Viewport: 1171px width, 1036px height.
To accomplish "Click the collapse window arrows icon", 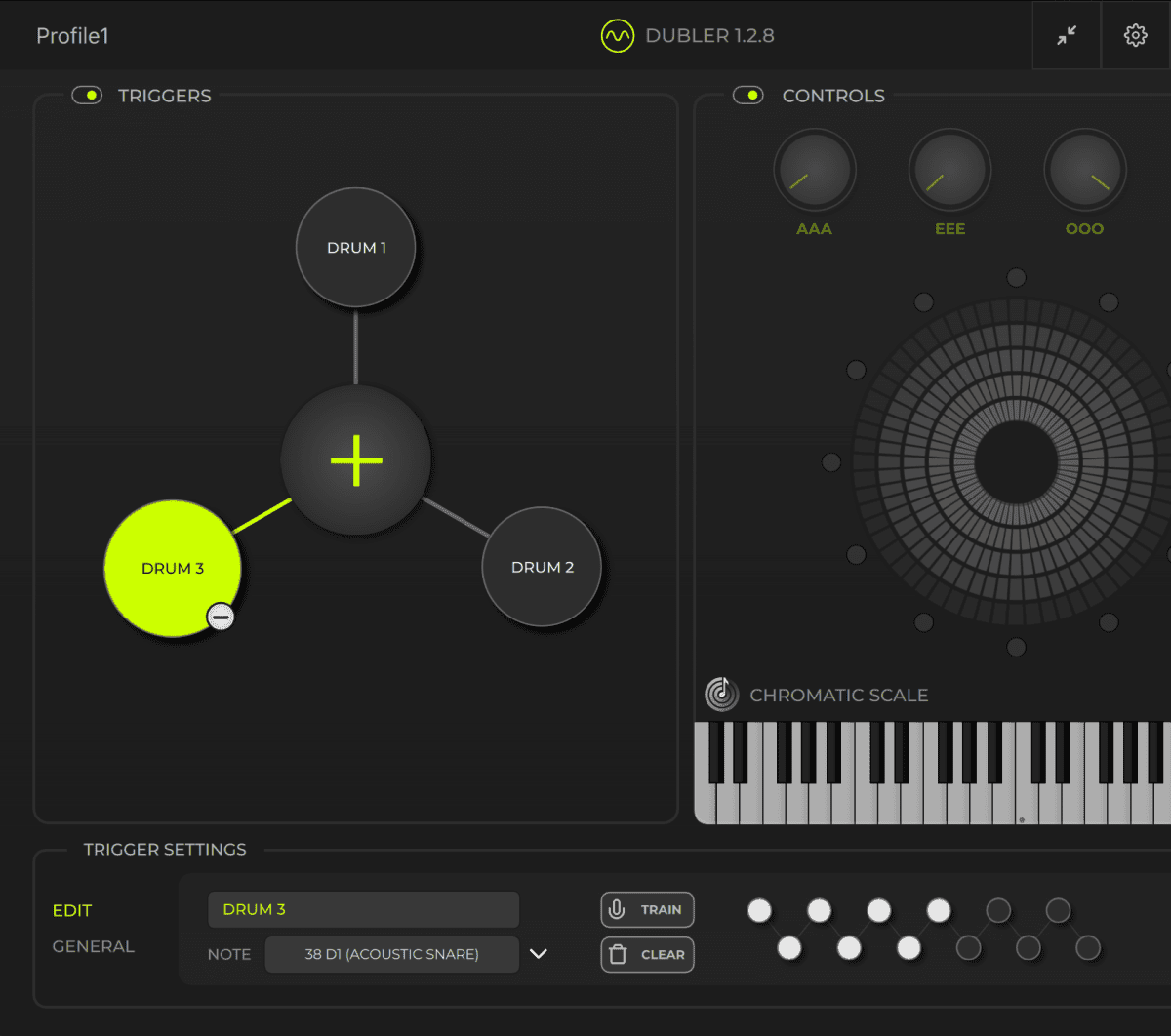I will [1067, 36].
